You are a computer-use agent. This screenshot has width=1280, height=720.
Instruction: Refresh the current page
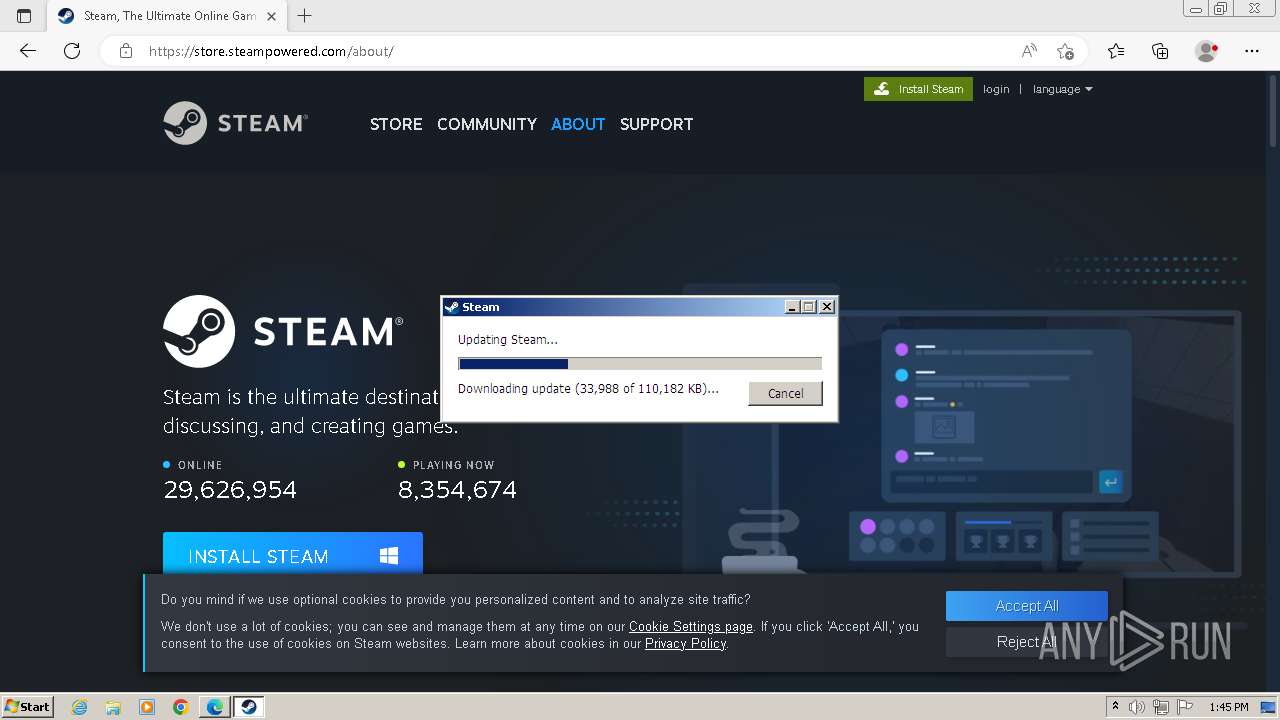[72, 51]
